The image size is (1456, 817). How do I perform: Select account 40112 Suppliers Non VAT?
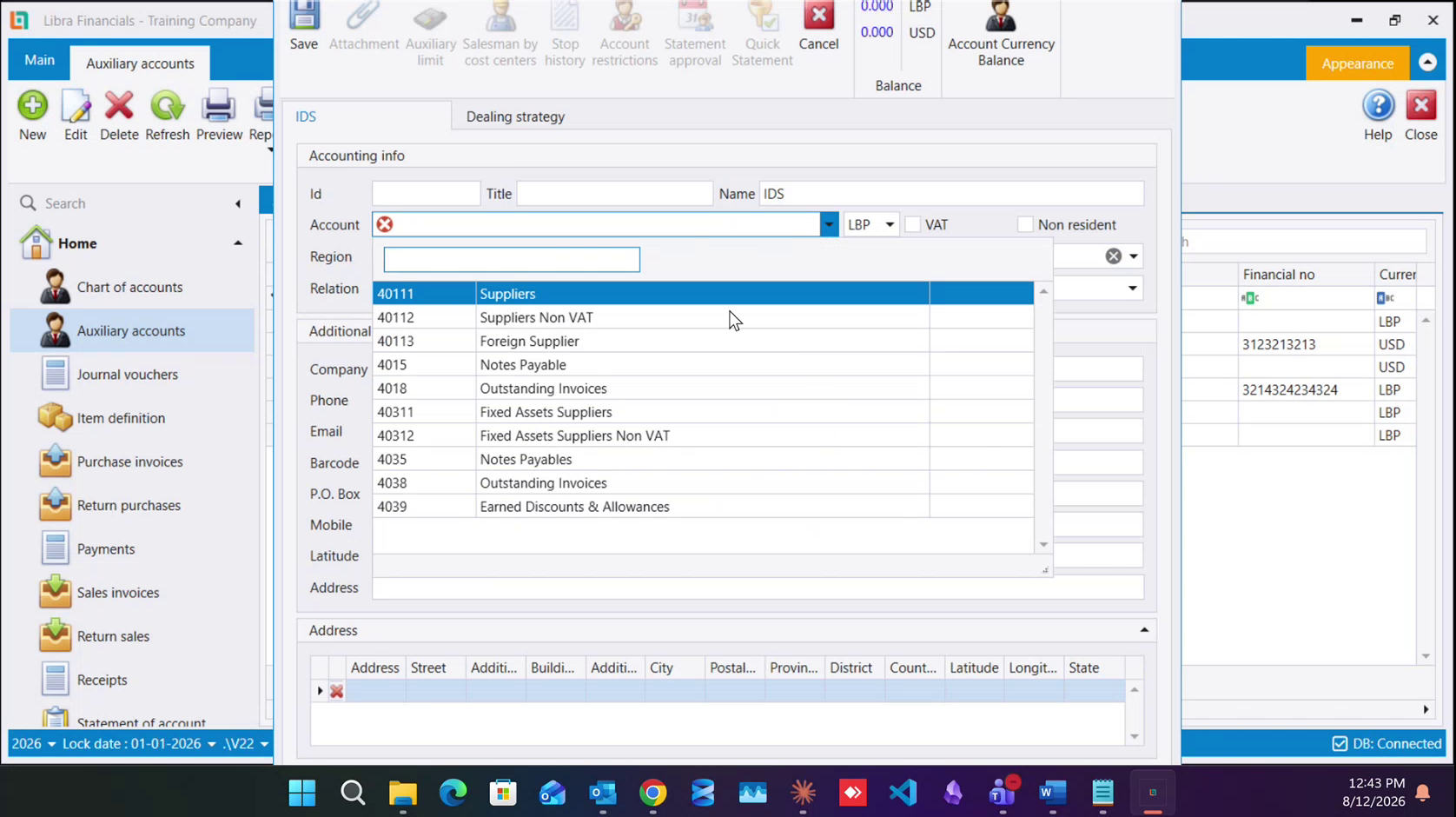703,317
